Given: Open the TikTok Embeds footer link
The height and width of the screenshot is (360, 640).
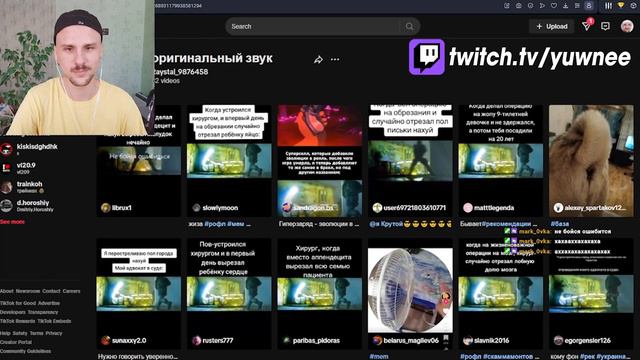Looking at the screenshot, I should tap(54, 321).
